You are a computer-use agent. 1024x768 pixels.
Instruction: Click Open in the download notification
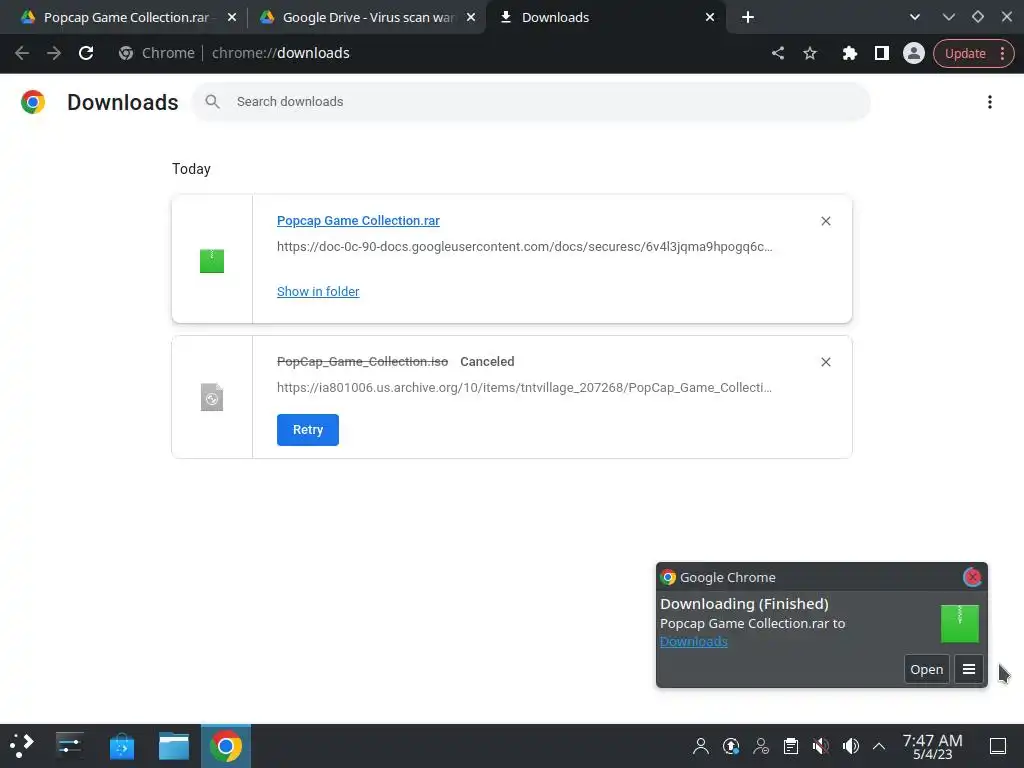click(x=927, y=669)
